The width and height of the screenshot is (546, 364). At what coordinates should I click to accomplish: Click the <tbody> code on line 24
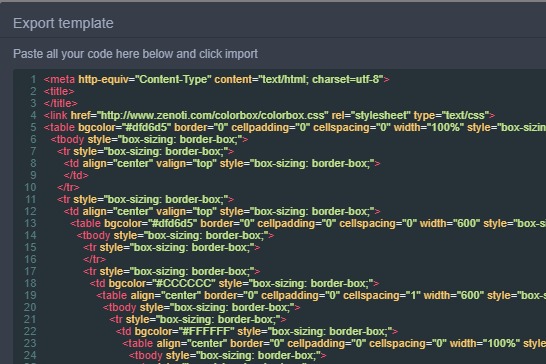click(228, 356)
